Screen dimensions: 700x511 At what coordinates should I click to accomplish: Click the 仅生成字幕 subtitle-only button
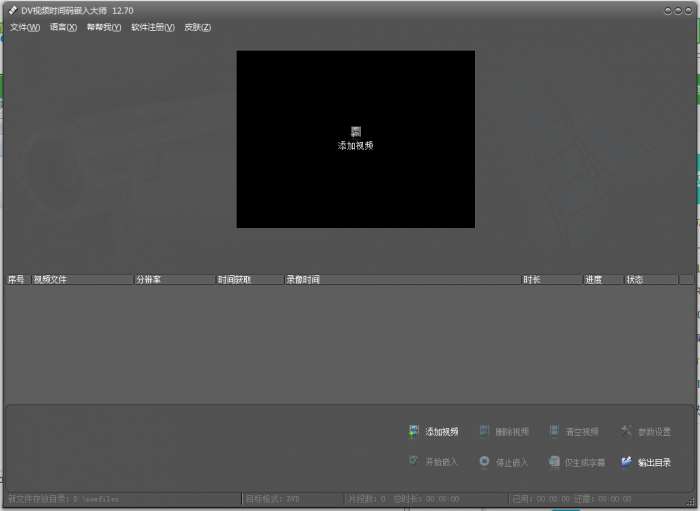pyautogui.click(x=577, y=462)
